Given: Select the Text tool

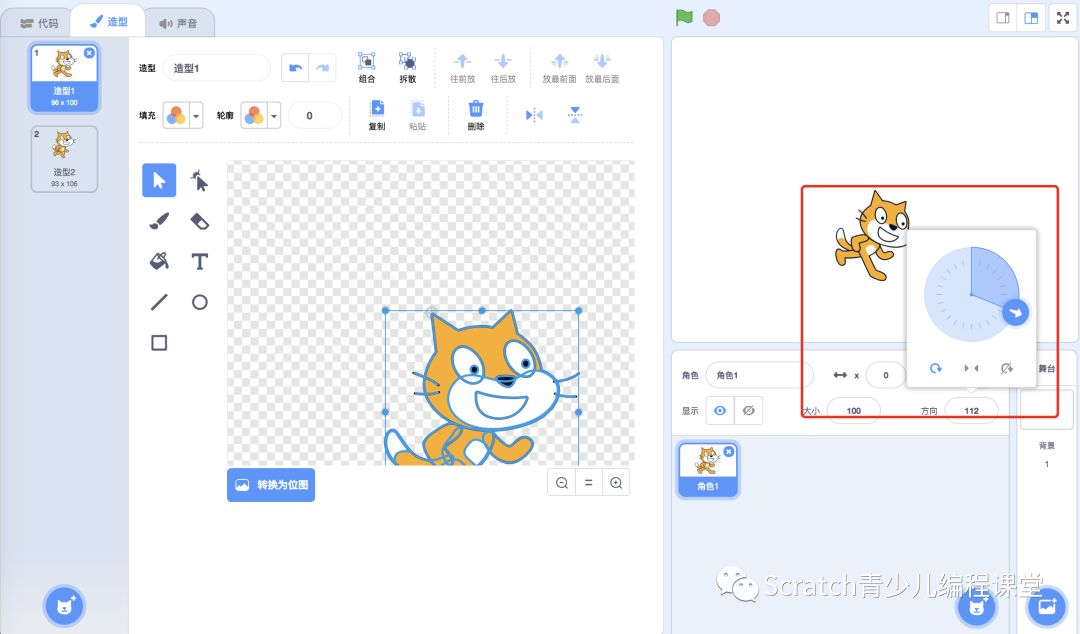Looking at the screenshot, I should [199, 261].
